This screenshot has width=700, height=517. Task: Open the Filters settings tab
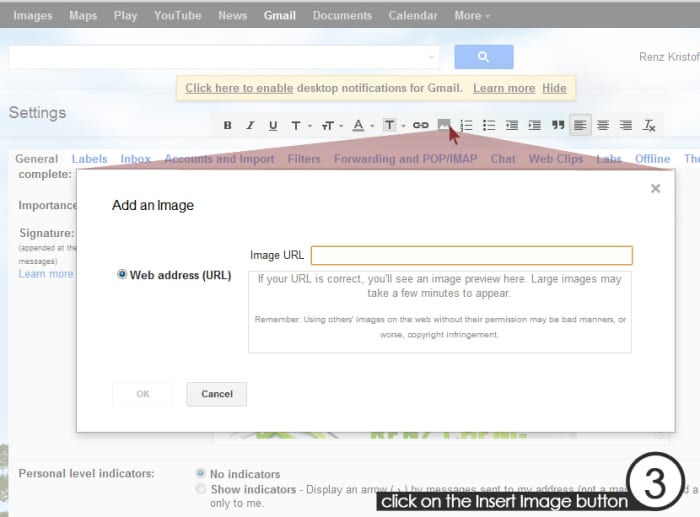tap(304, 159)
